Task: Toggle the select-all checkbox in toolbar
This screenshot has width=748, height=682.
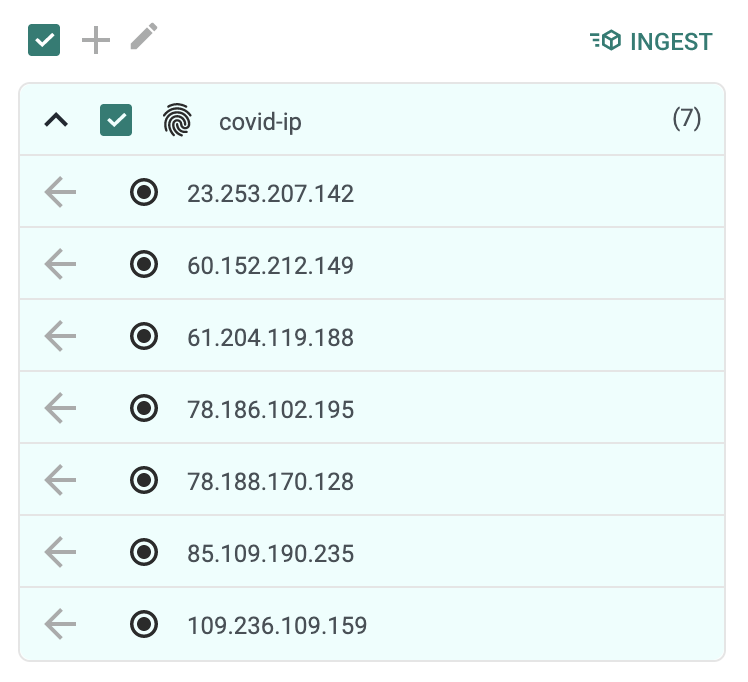Action: tap(44, 41)
